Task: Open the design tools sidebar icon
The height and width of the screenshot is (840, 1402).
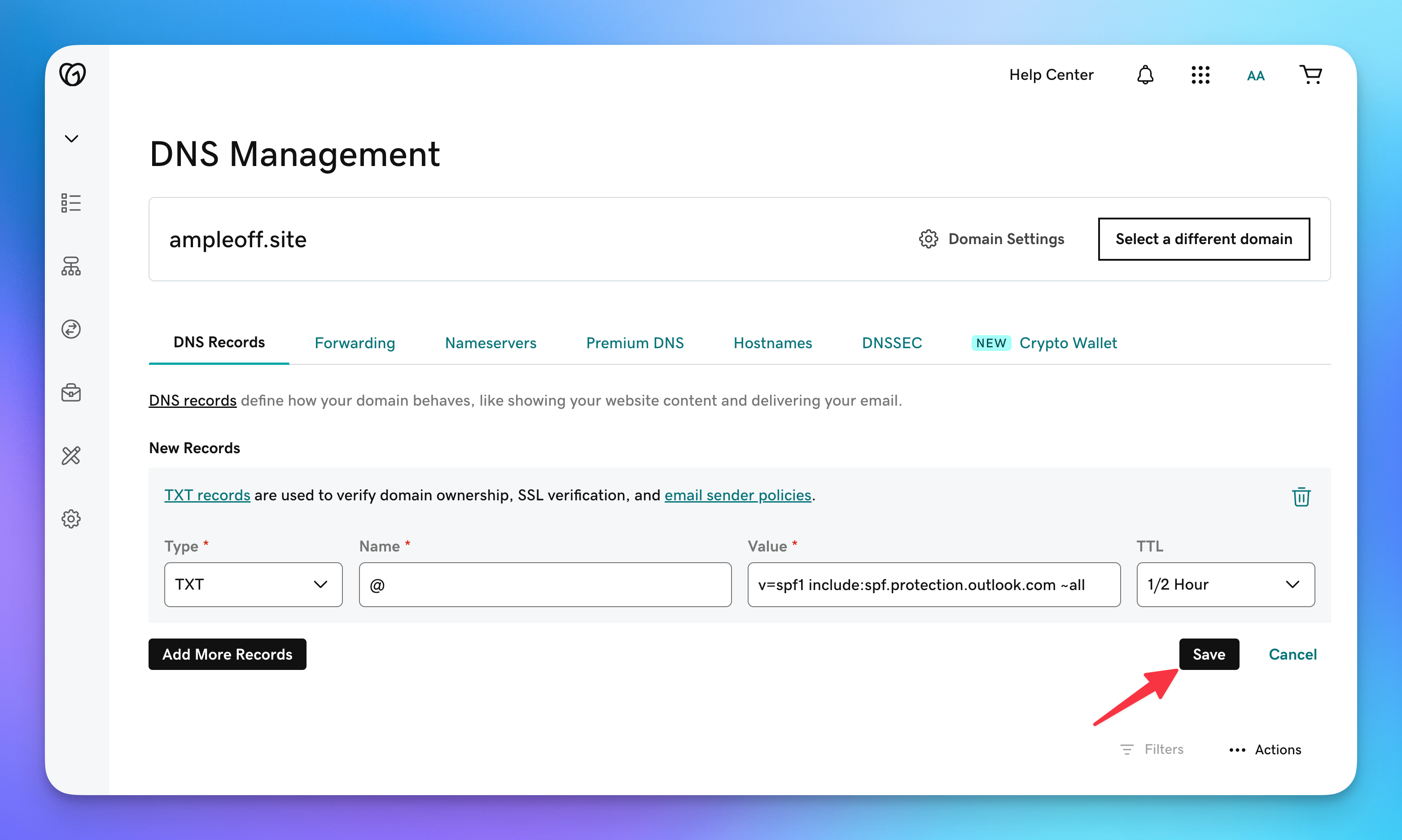Action: 71,455
